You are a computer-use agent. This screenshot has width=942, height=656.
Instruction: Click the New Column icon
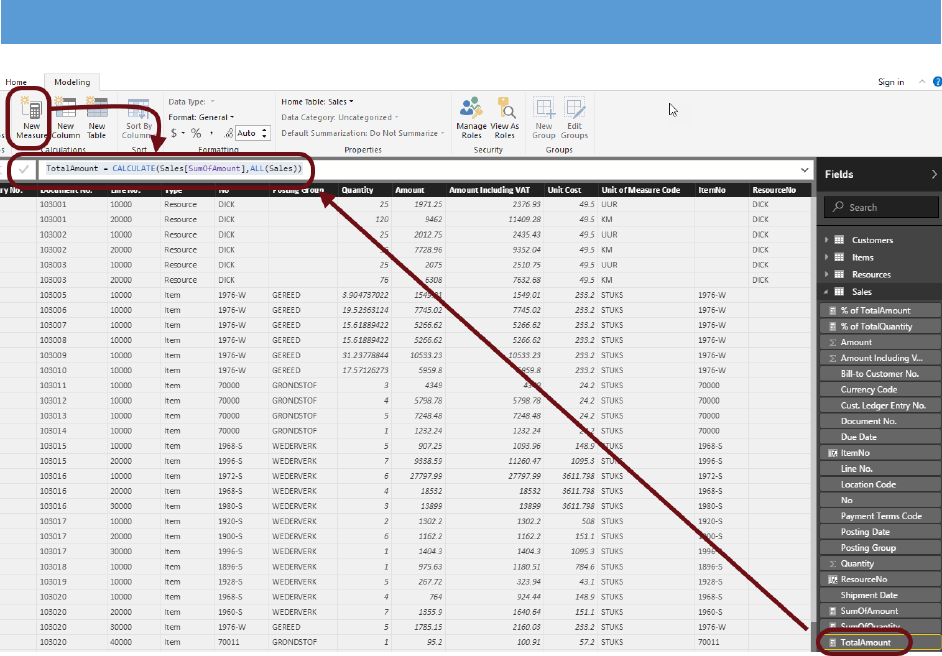[65, 110]
